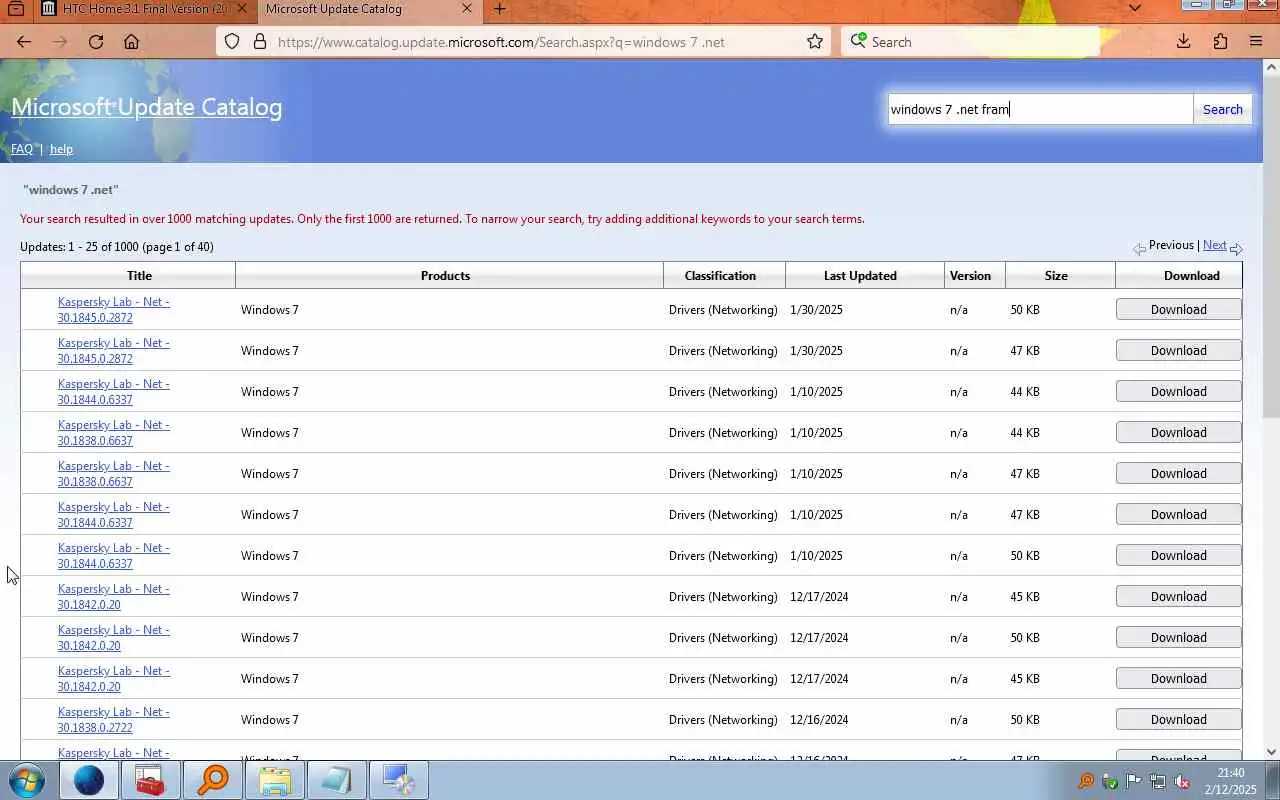Click the scrollbar down arrow
Image resolution: width=1280 pixels, height=800 pixels.
click(1271, 751)
